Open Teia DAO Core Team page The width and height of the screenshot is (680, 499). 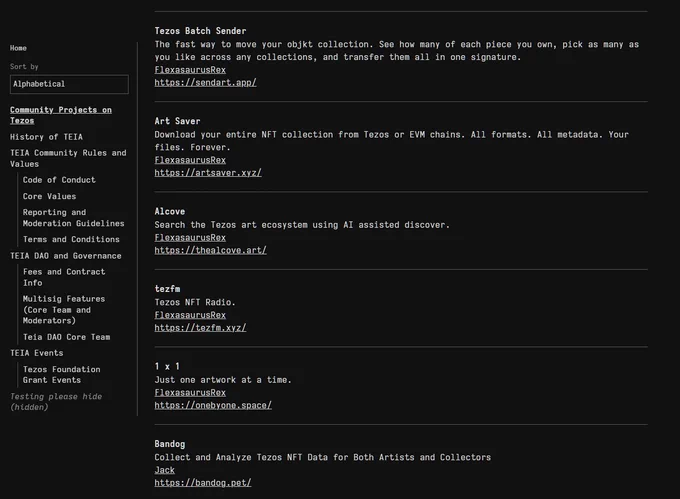(x=66, y=337)
